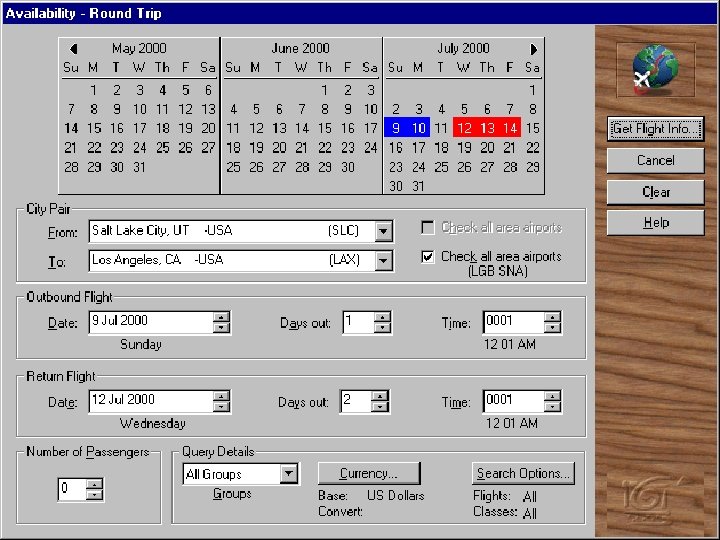Click the May 2000 month heading
This screenshot has height=540, width=720.
tap(139, 48)
